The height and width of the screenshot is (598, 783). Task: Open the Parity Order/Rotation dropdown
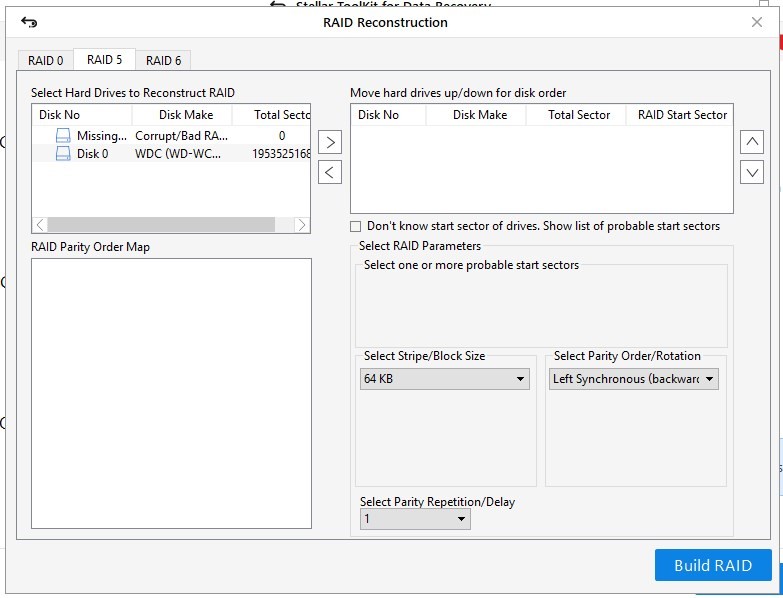click(633, 379)
